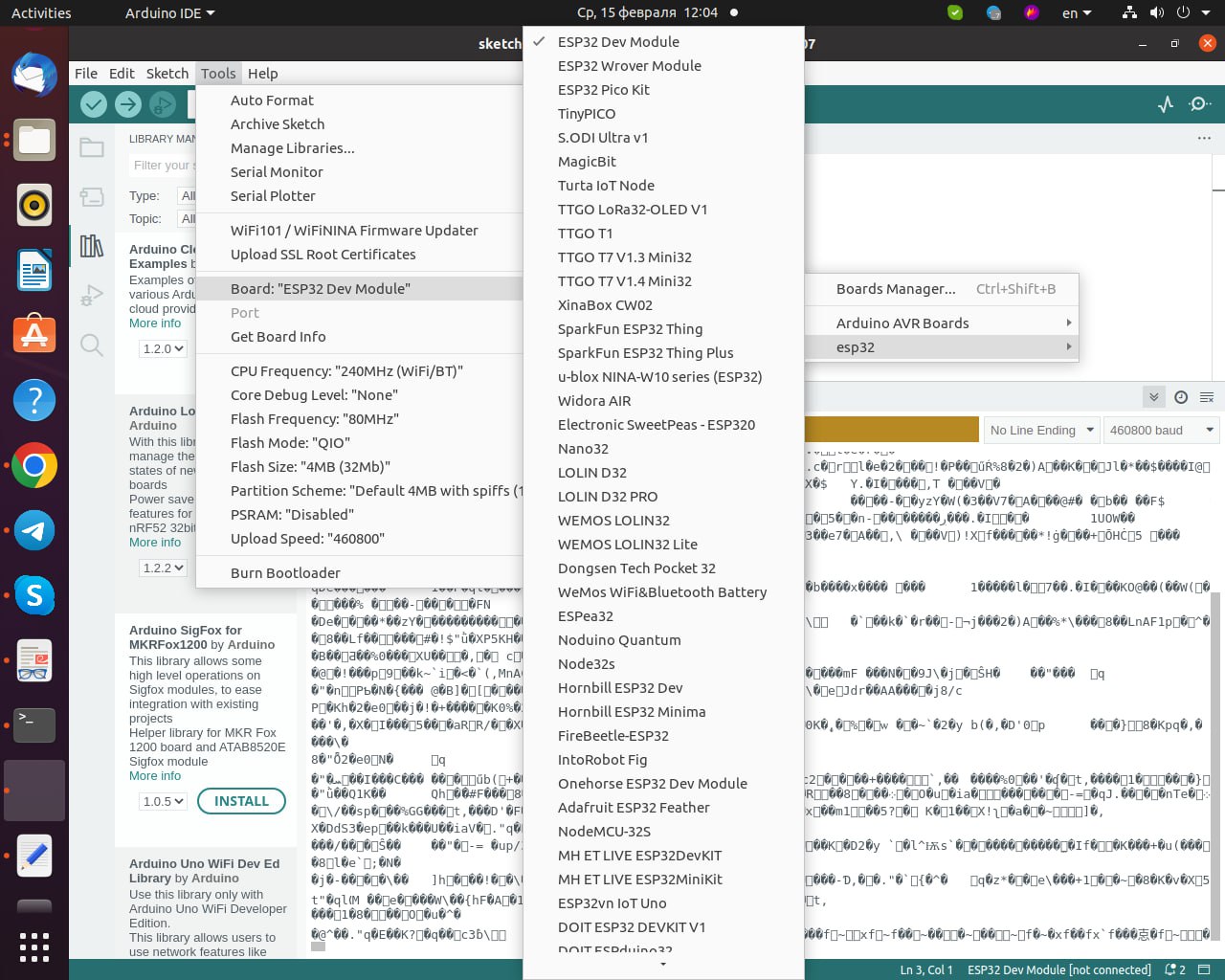
Task: Launch Thunderbird Mail from the dock
Action: click(x=34, y=75)
